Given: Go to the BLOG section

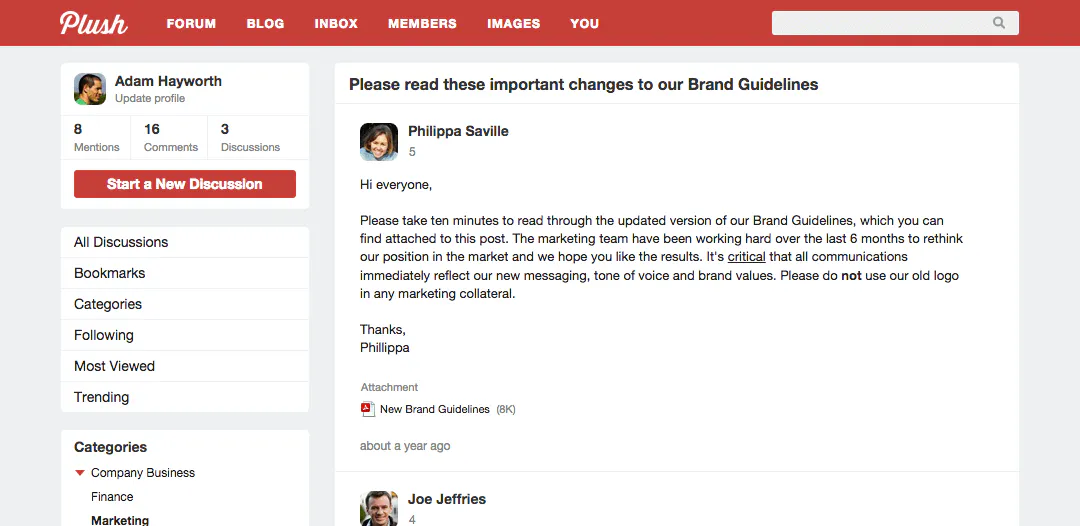Looking at the screenshot, I should [265, 23].
